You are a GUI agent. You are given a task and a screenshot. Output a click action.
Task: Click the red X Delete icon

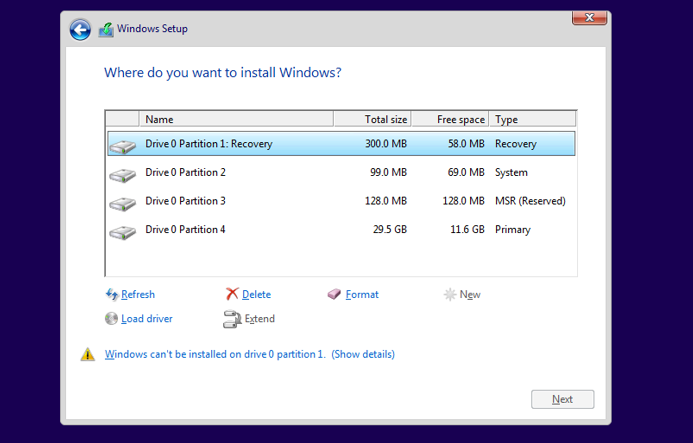click(x=232, y=294)
